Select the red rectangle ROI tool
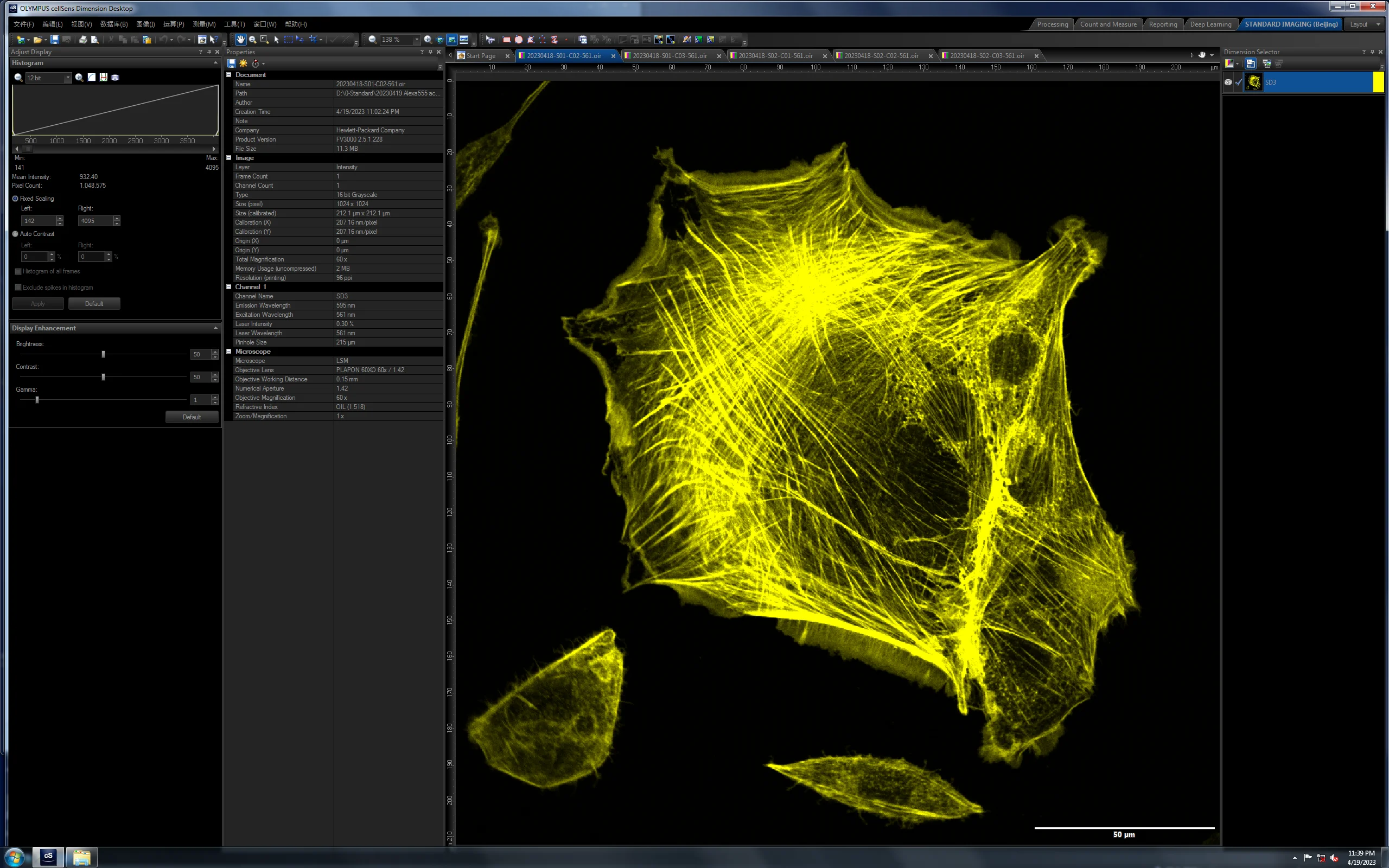The height and width of the screenshot is (868, 1389). [x=506, y=40]
